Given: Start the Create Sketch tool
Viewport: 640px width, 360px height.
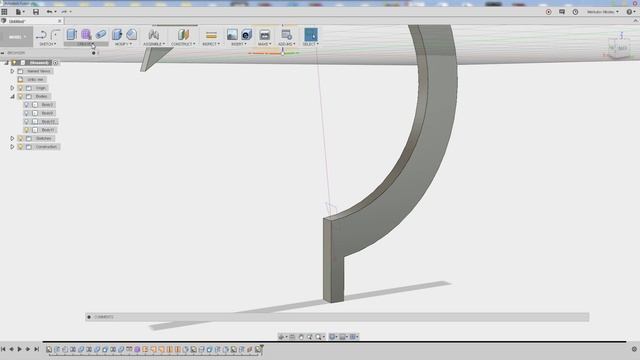Looking at the screenshot, I should pos(41,35).
